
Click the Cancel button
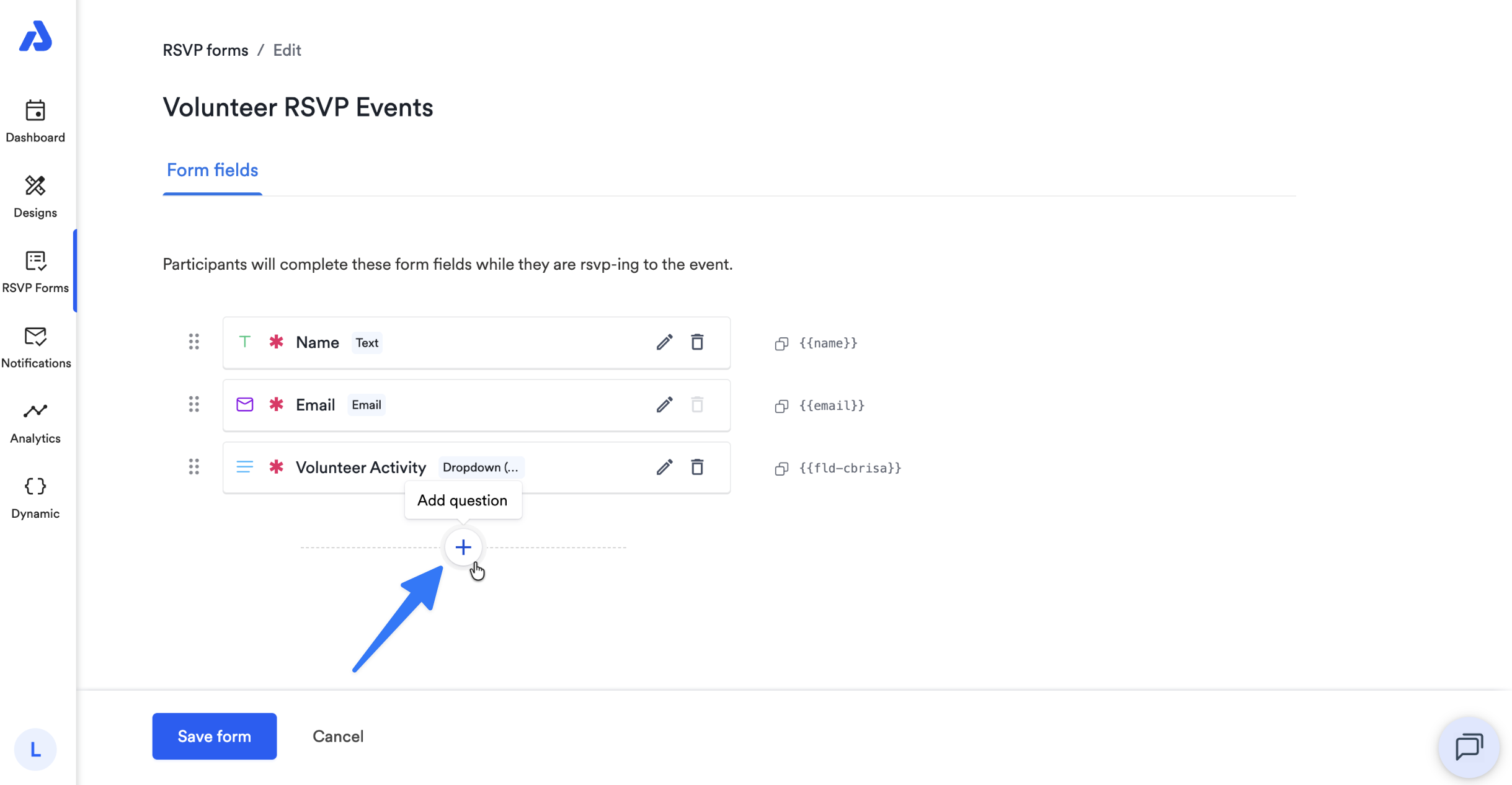[x=338, y=736]
